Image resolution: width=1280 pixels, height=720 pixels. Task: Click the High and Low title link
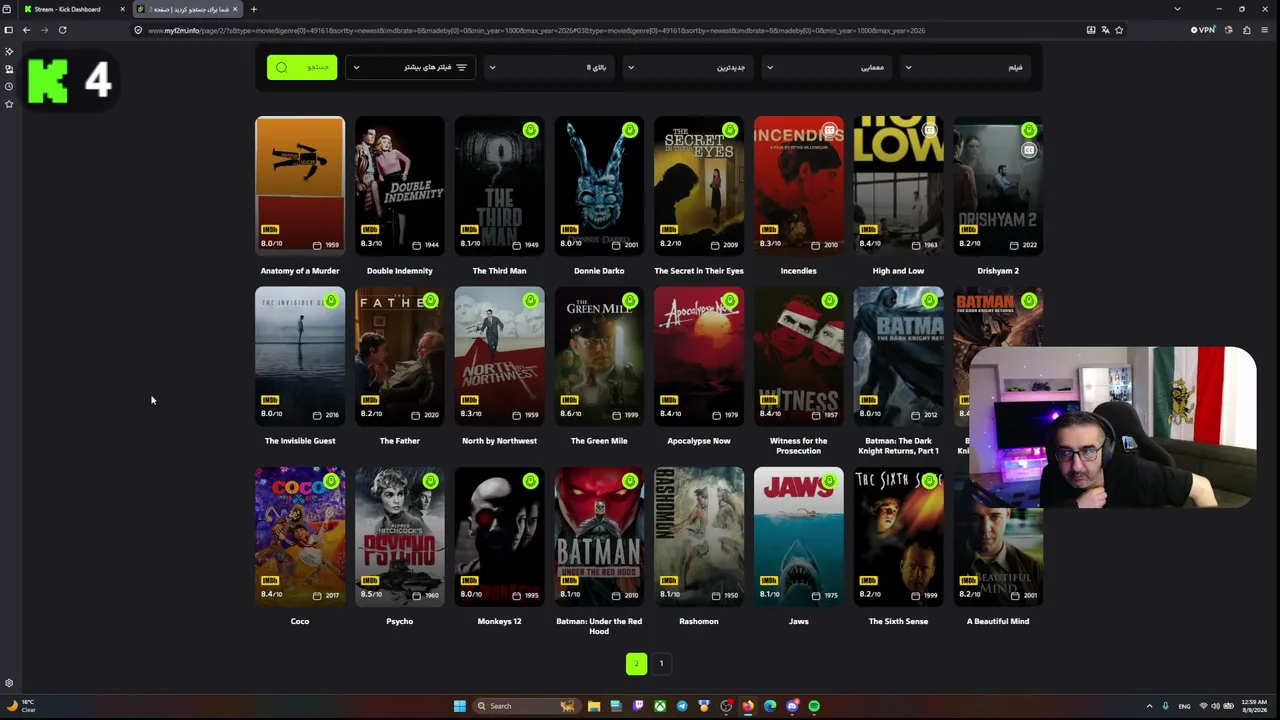(898, 271)
